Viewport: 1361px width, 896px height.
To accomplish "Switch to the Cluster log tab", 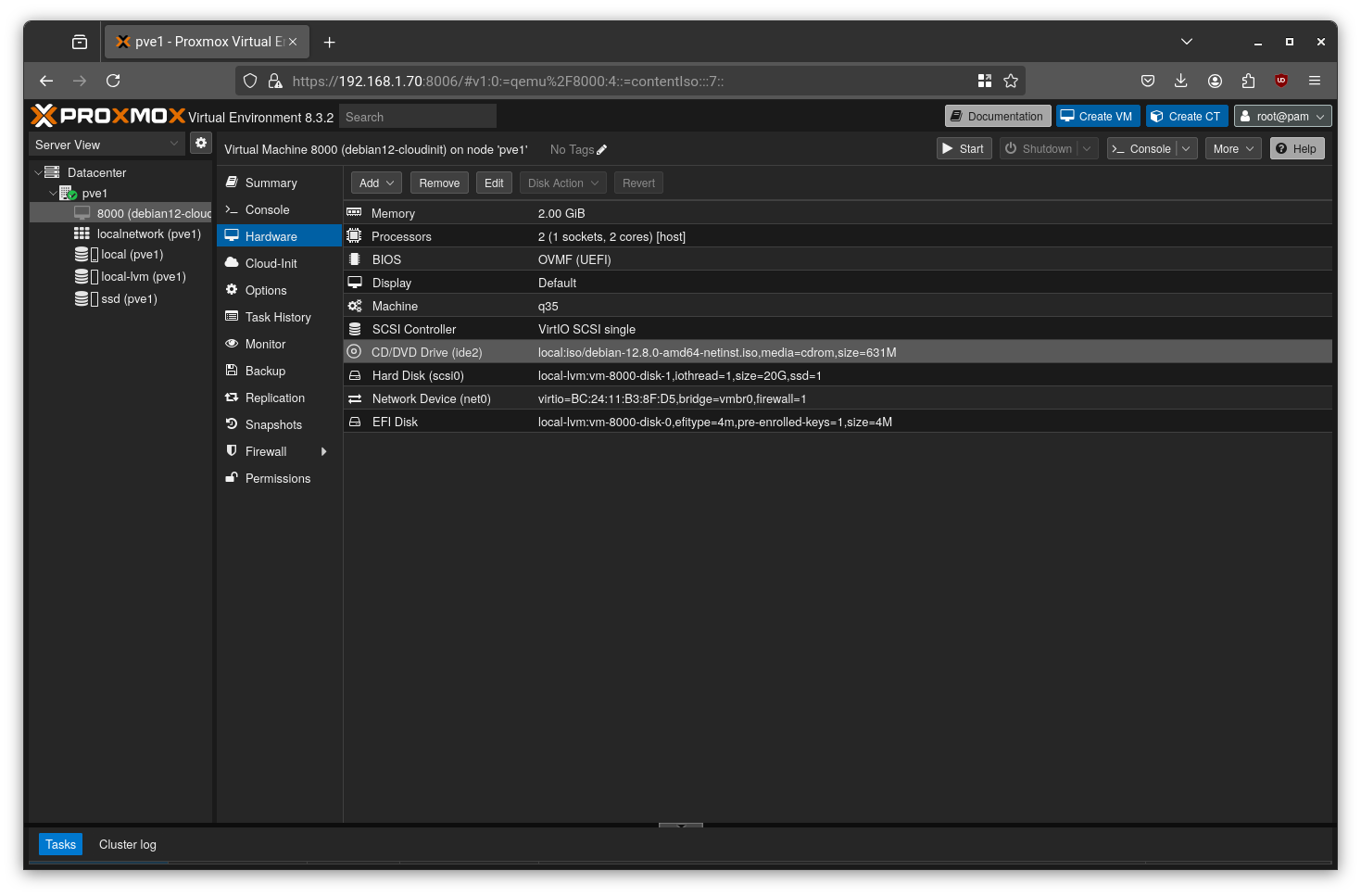I will coord(127,844).
